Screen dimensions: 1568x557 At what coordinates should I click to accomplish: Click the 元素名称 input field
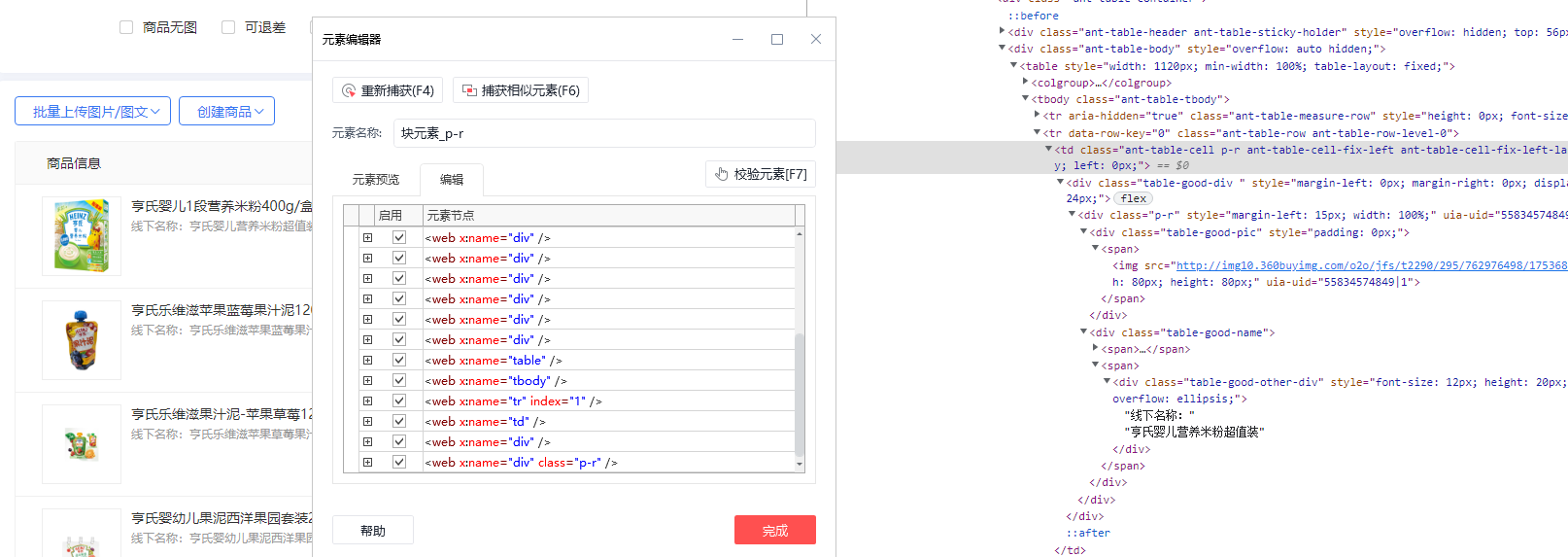click(603, 133)
